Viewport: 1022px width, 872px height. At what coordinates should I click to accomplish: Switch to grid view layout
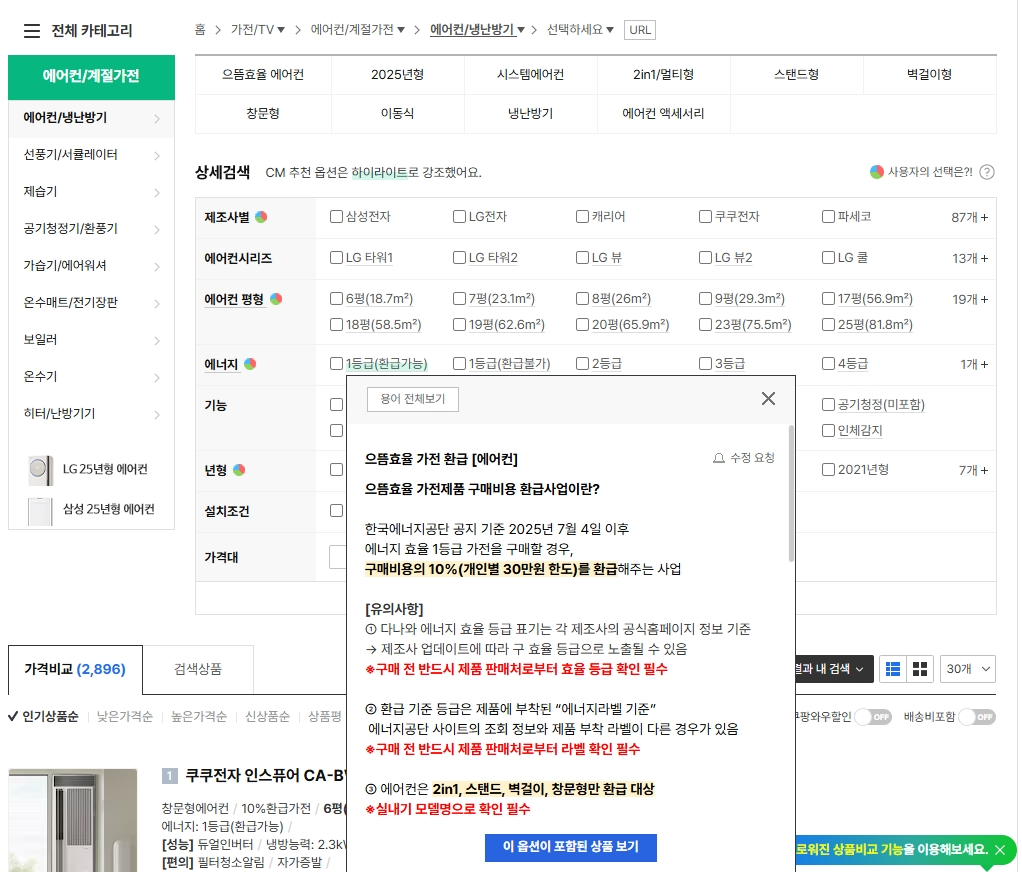[x=918, y=670]
